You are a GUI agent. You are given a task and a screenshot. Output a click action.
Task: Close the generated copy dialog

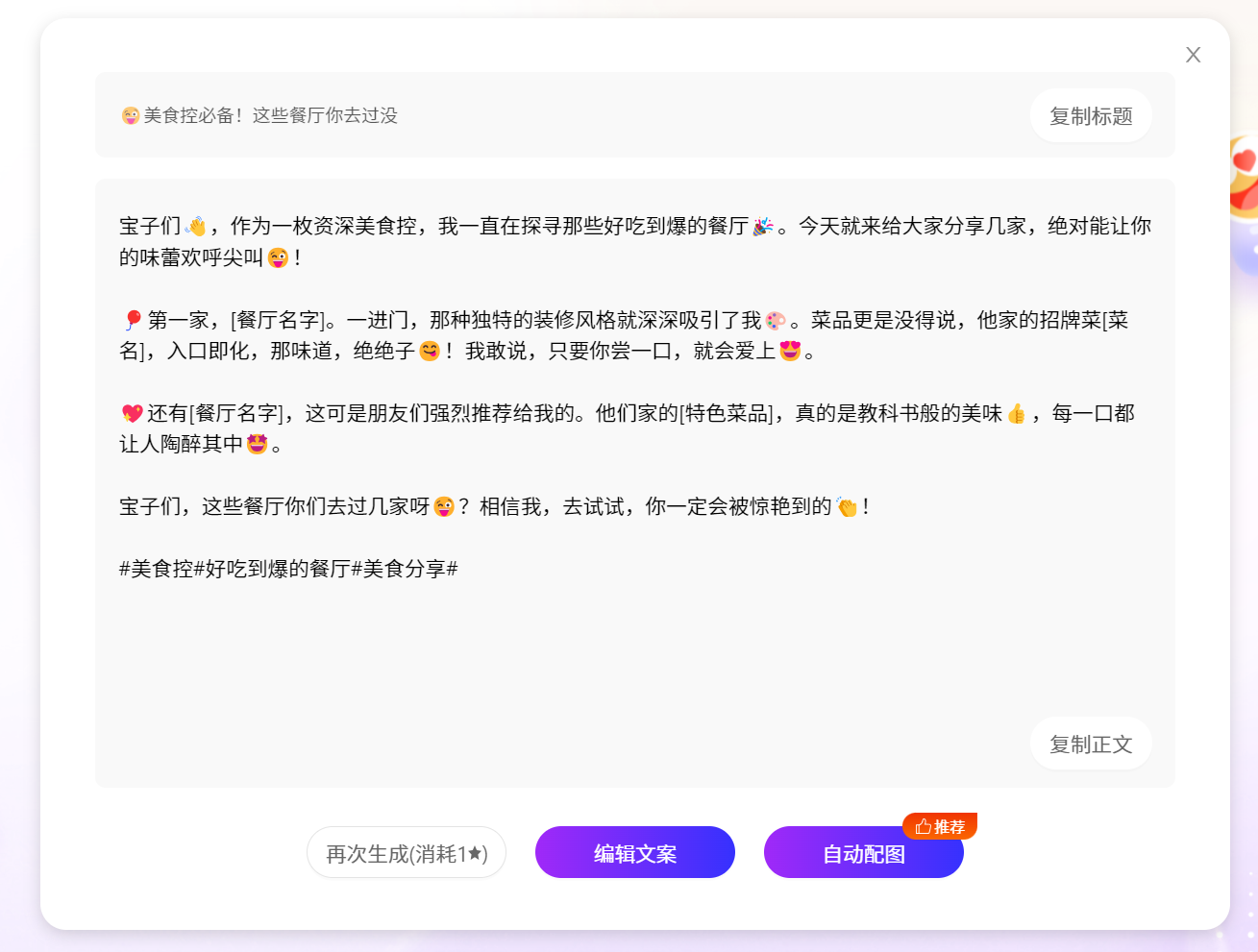pyautogui.click(x=1193, y=55)
